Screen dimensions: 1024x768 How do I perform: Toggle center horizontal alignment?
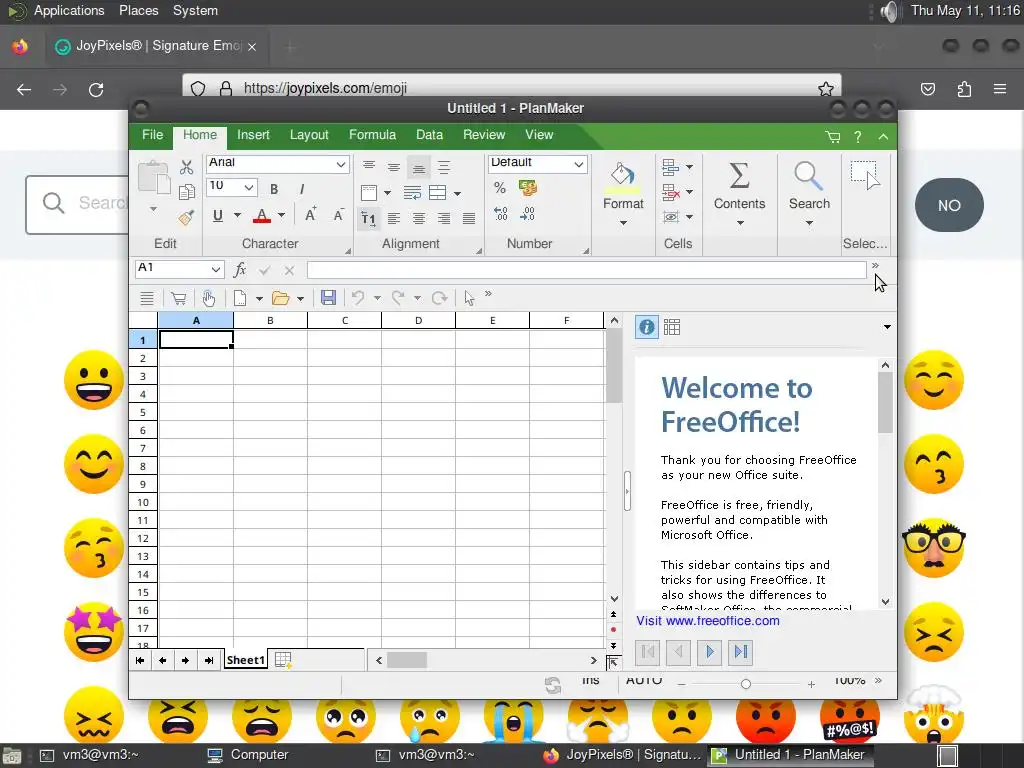[x=419, y=218]
